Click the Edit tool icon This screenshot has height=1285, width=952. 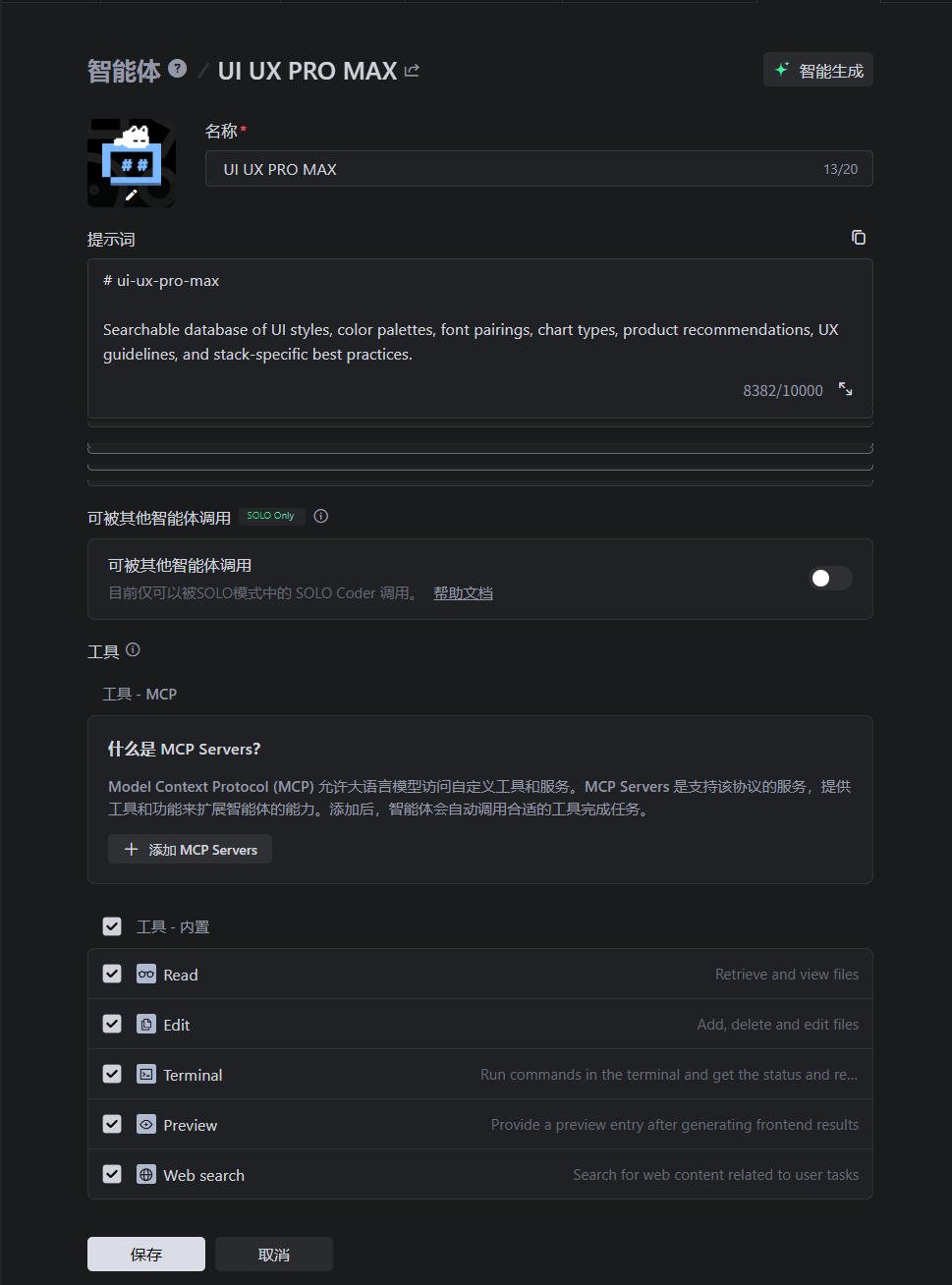pos(146,1024)
